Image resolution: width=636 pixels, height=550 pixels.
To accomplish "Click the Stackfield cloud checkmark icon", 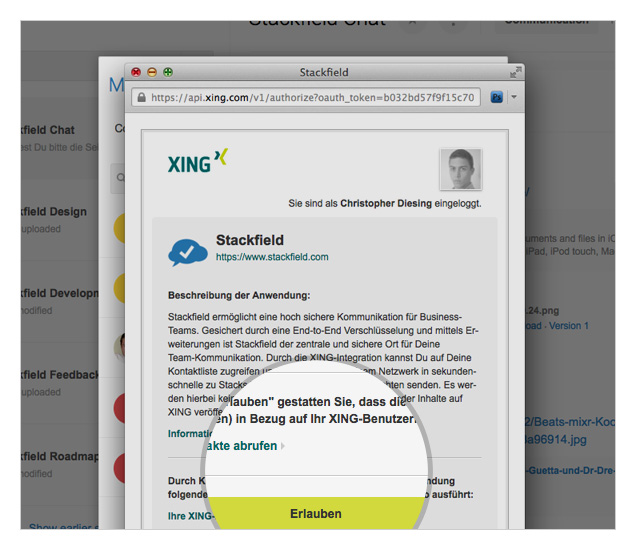I will [188, 252].
